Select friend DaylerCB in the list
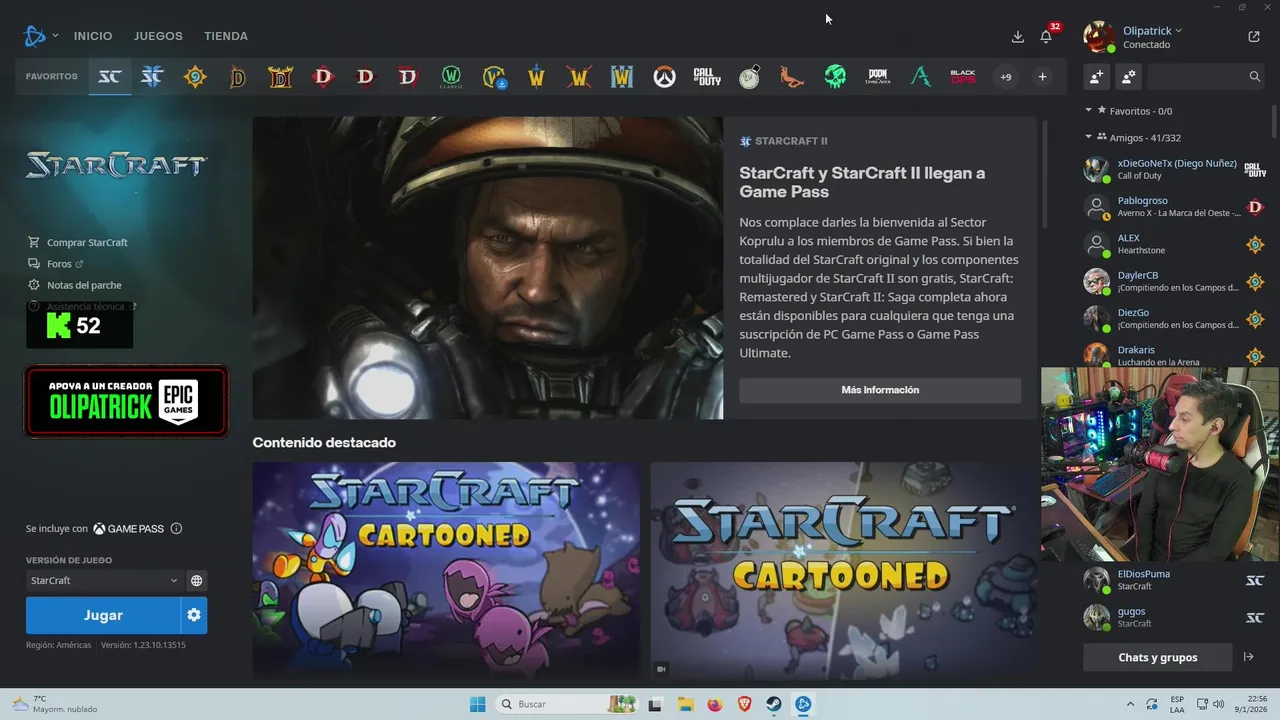 coord(1176,281)
